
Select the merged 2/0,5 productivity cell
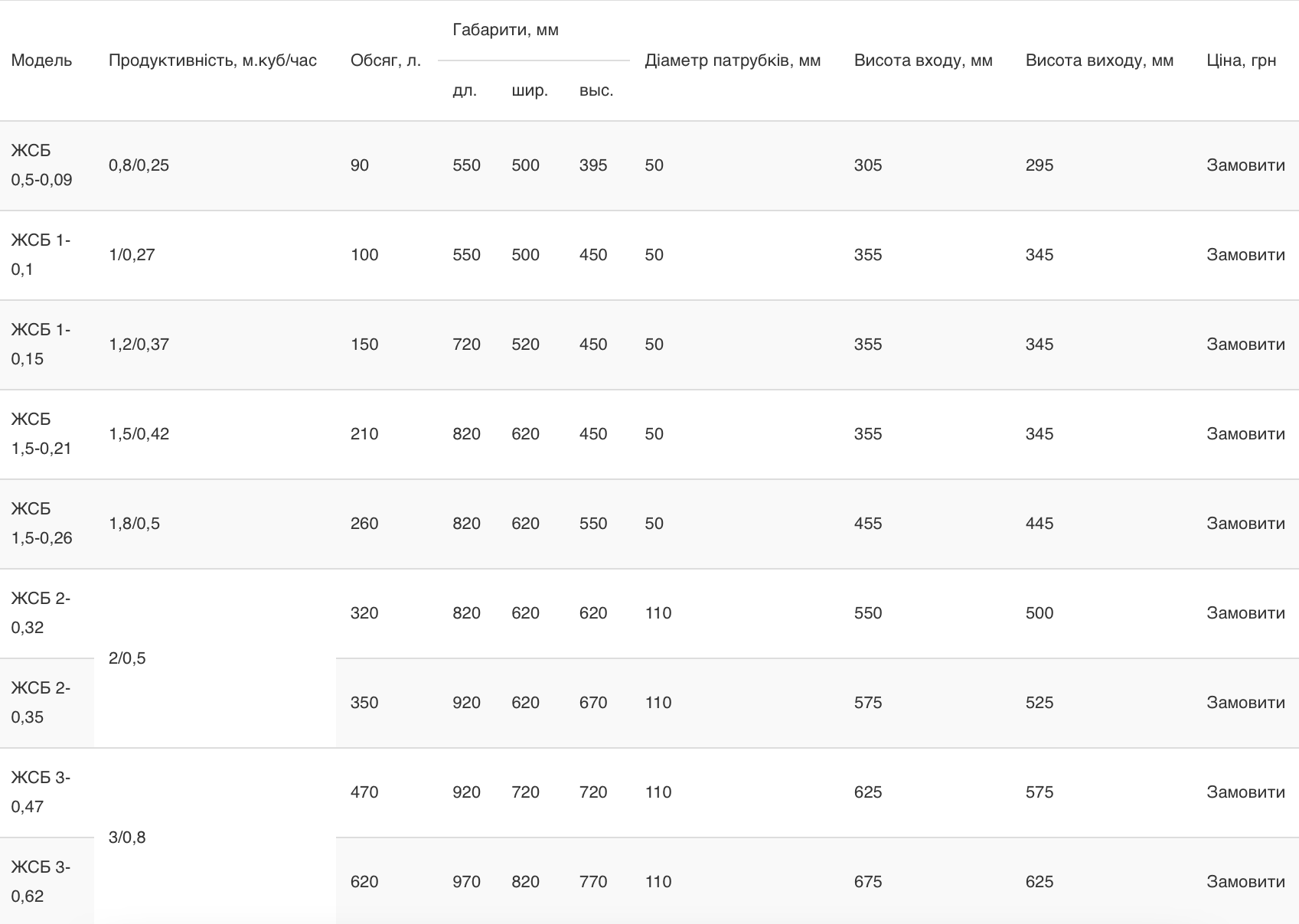pos(128,658)
